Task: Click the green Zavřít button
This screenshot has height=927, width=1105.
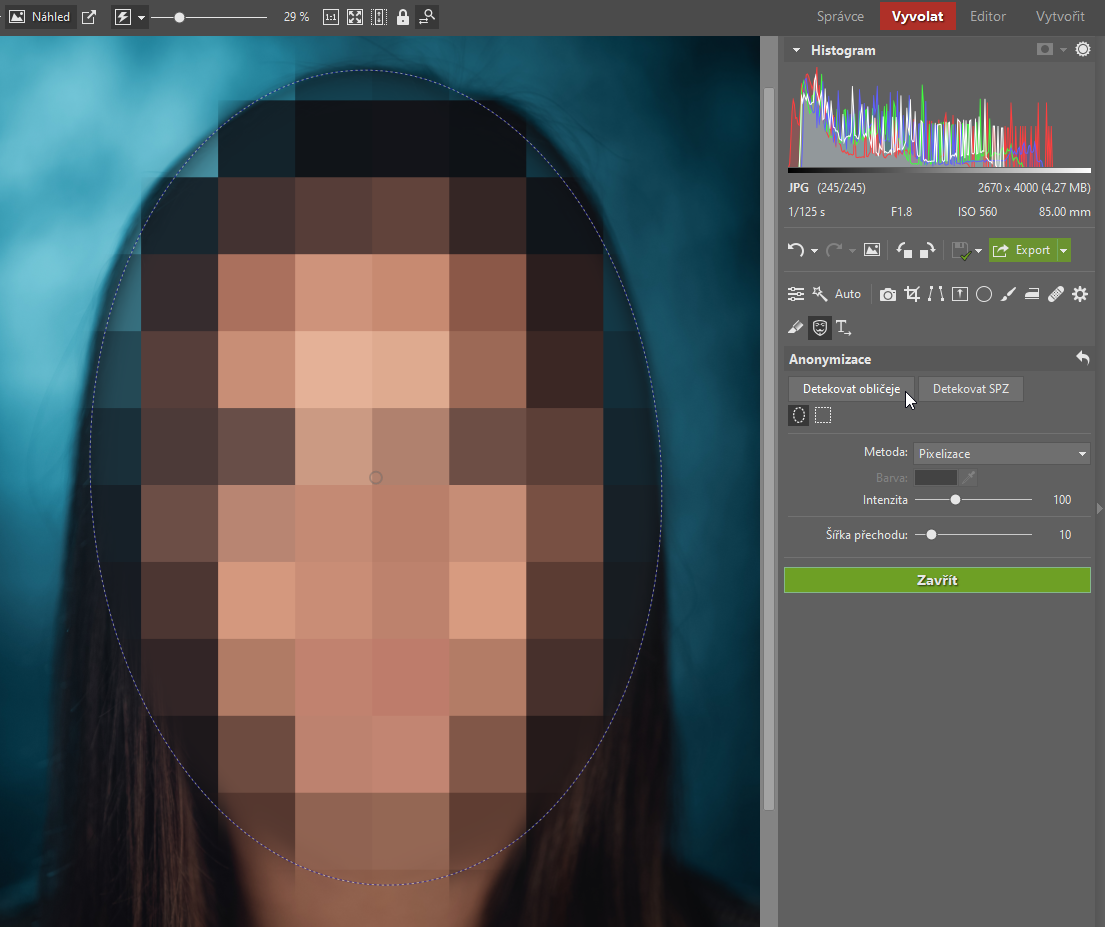Action: 937,580
